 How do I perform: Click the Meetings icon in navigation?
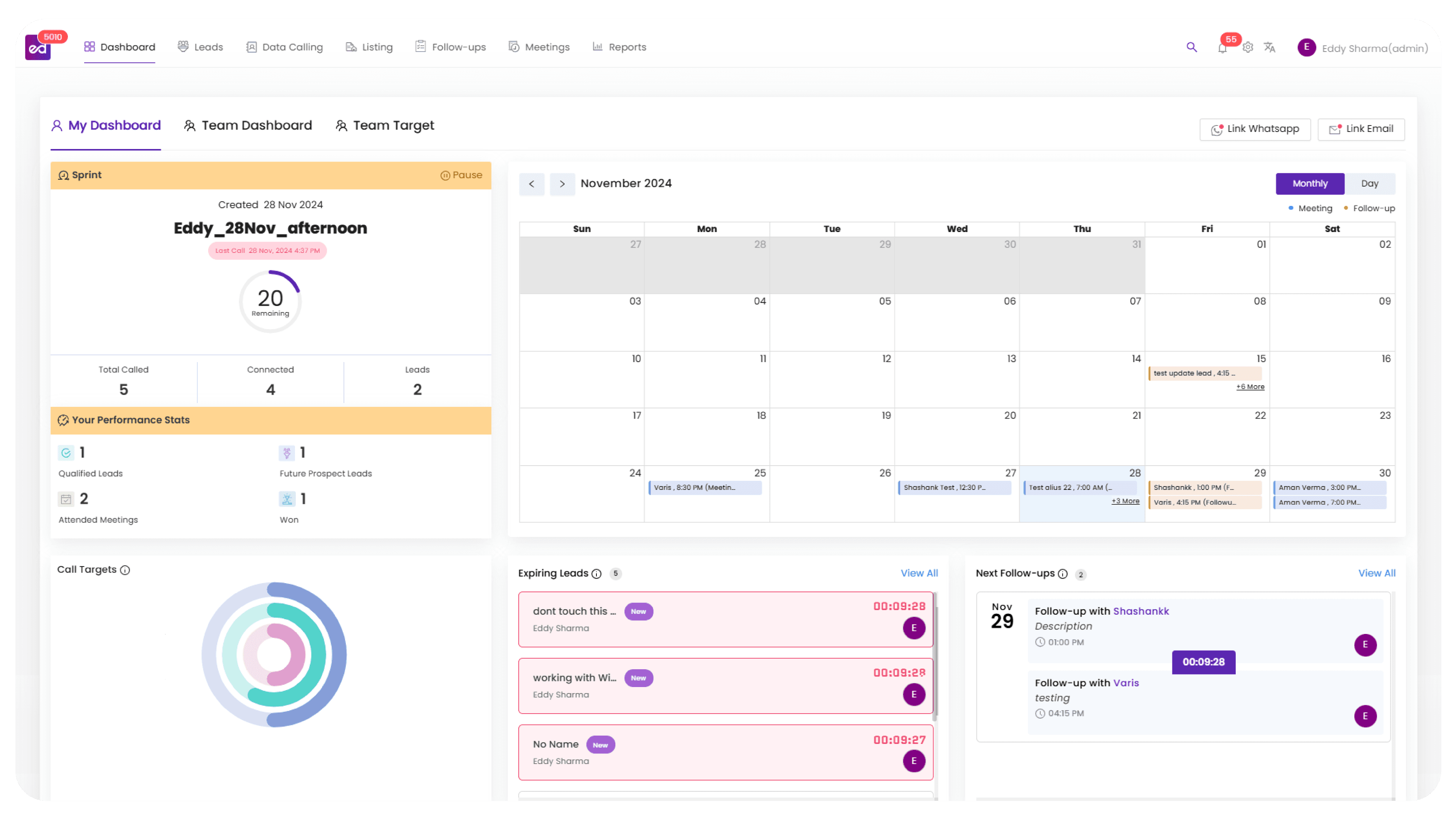514,47
